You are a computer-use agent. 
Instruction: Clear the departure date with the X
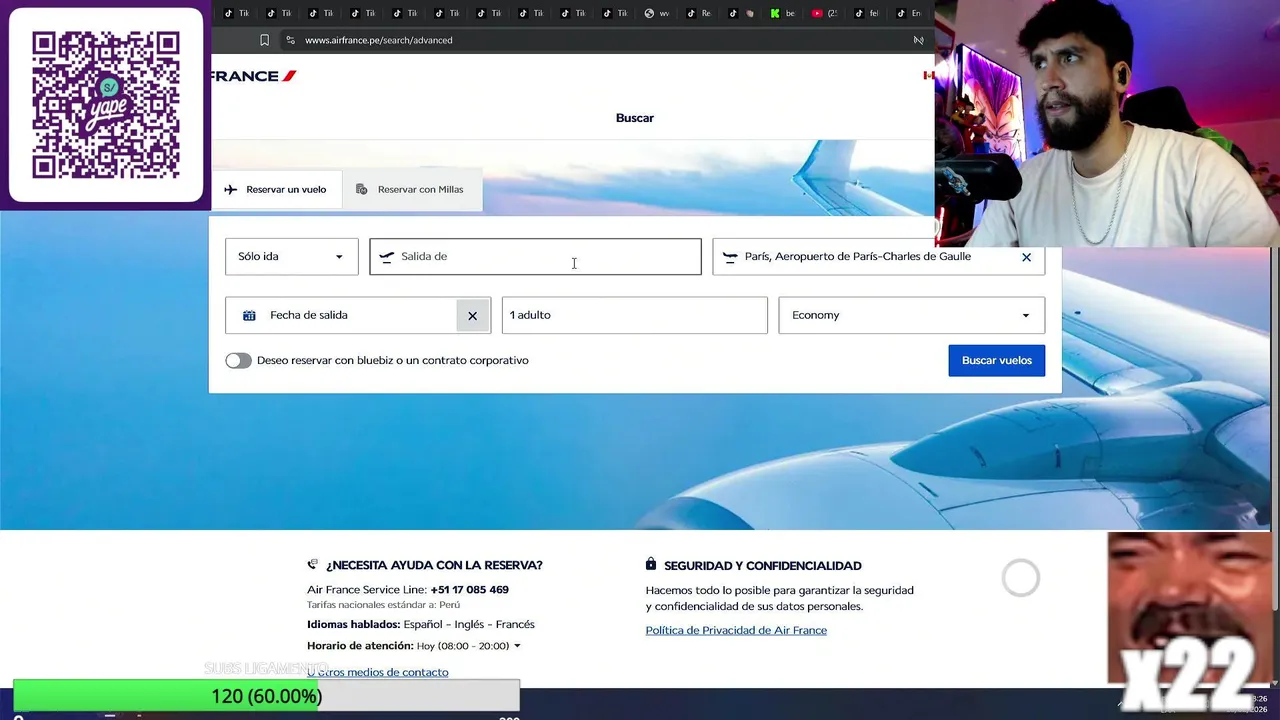472,315
